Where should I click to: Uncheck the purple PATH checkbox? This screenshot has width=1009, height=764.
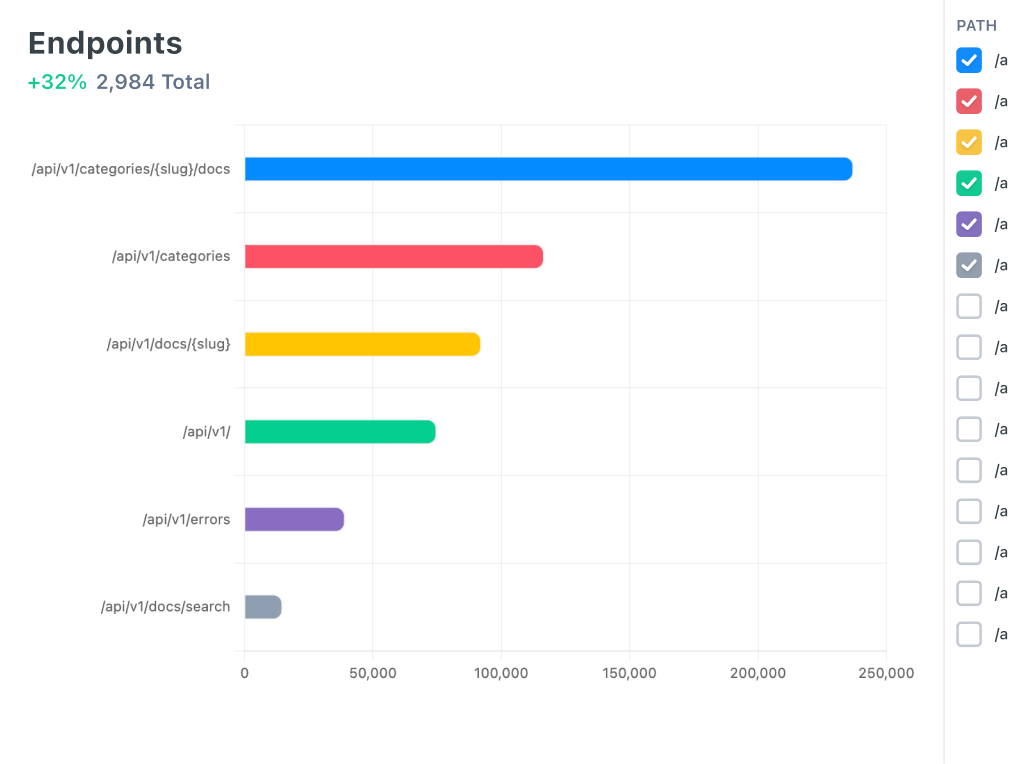pyautogui.click(x=969, y=225)
